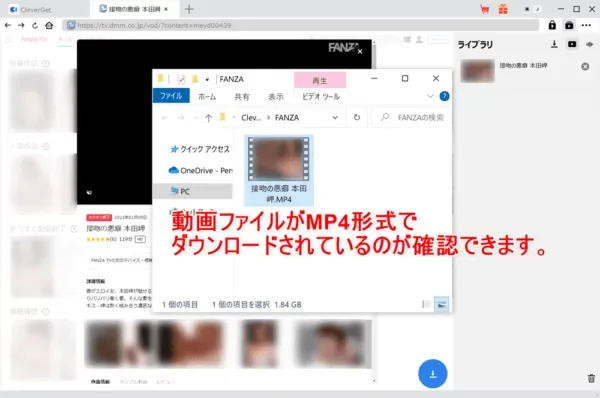Open library video thumbnail
600x398 pixels.
tap(478, 71)
